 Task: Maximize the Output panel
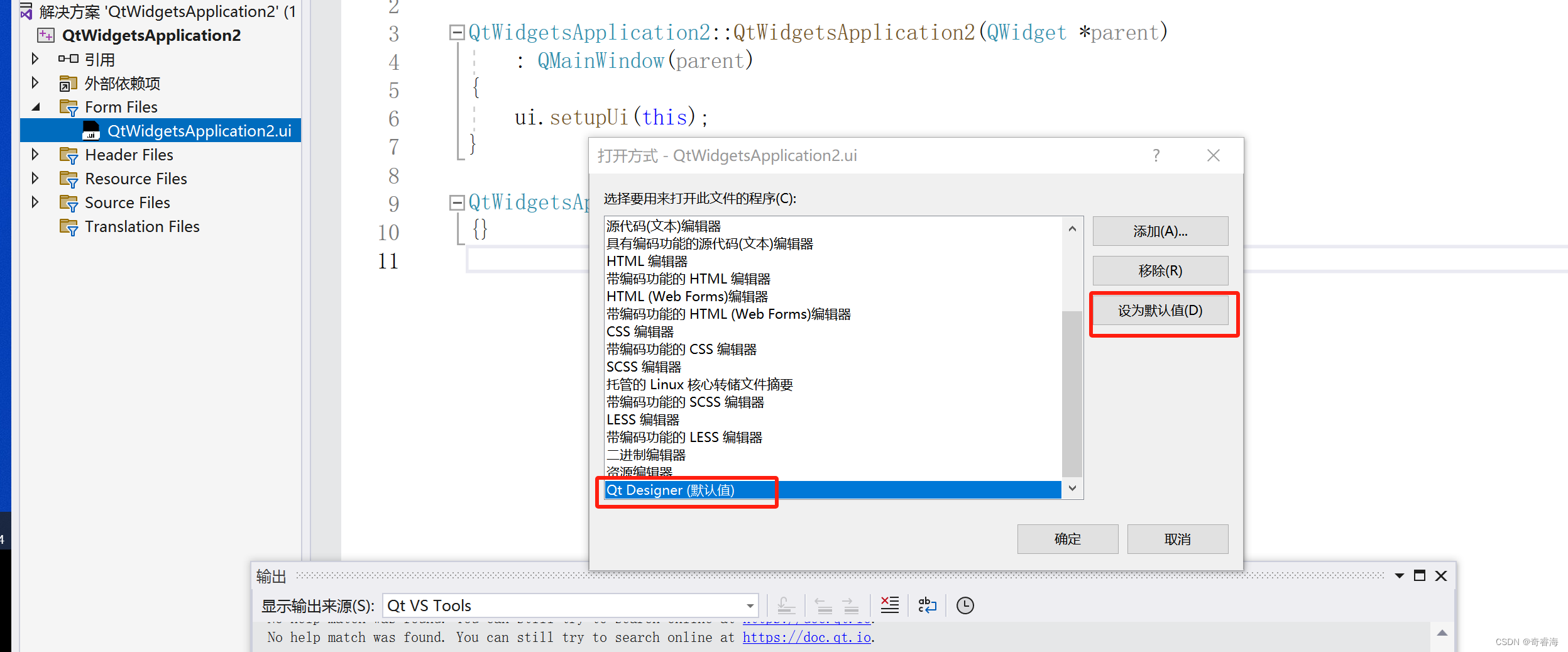tap(1419, 575)
